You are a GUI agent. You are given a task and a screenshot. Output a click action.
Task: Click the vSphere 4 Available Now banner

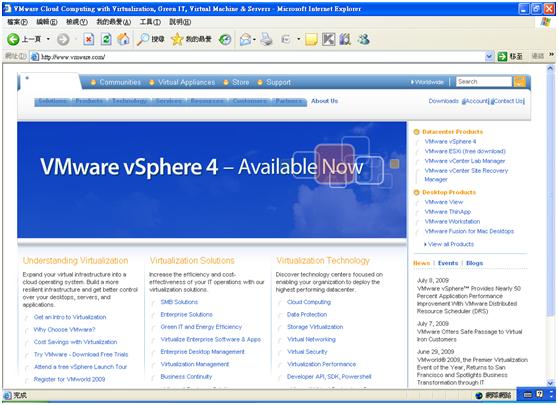tap(212, 180)
